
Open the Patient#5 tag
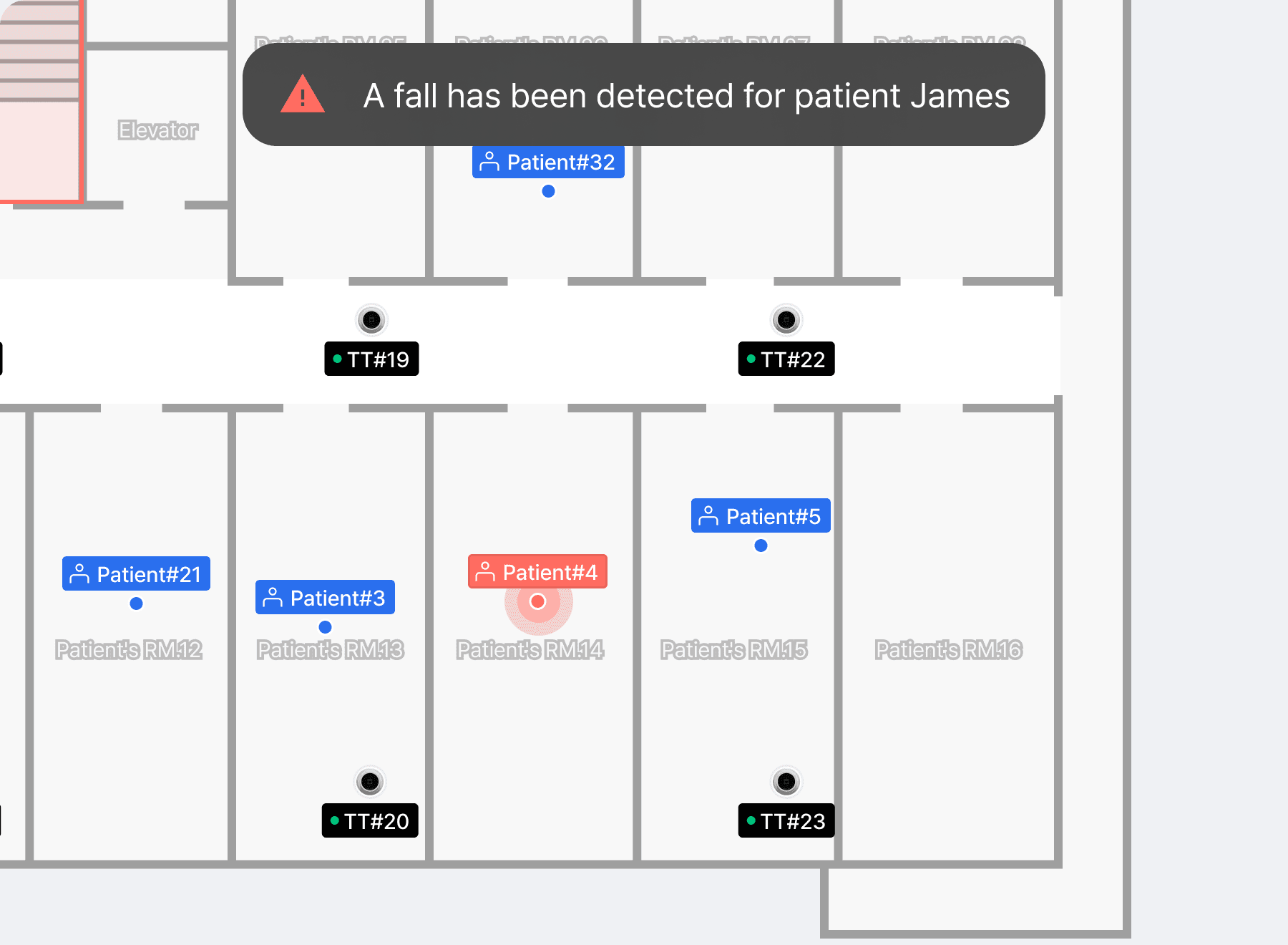tap(761, 516)
